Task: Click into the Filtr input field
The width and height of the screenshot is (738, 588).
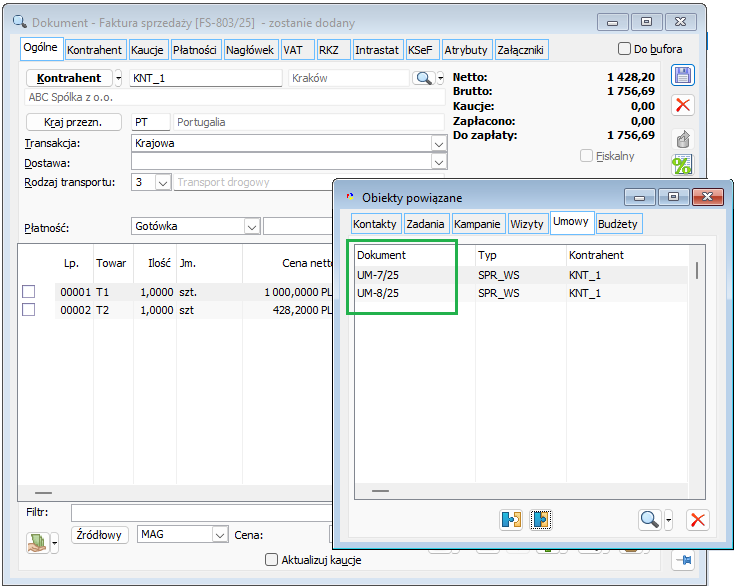Action: 200,513
